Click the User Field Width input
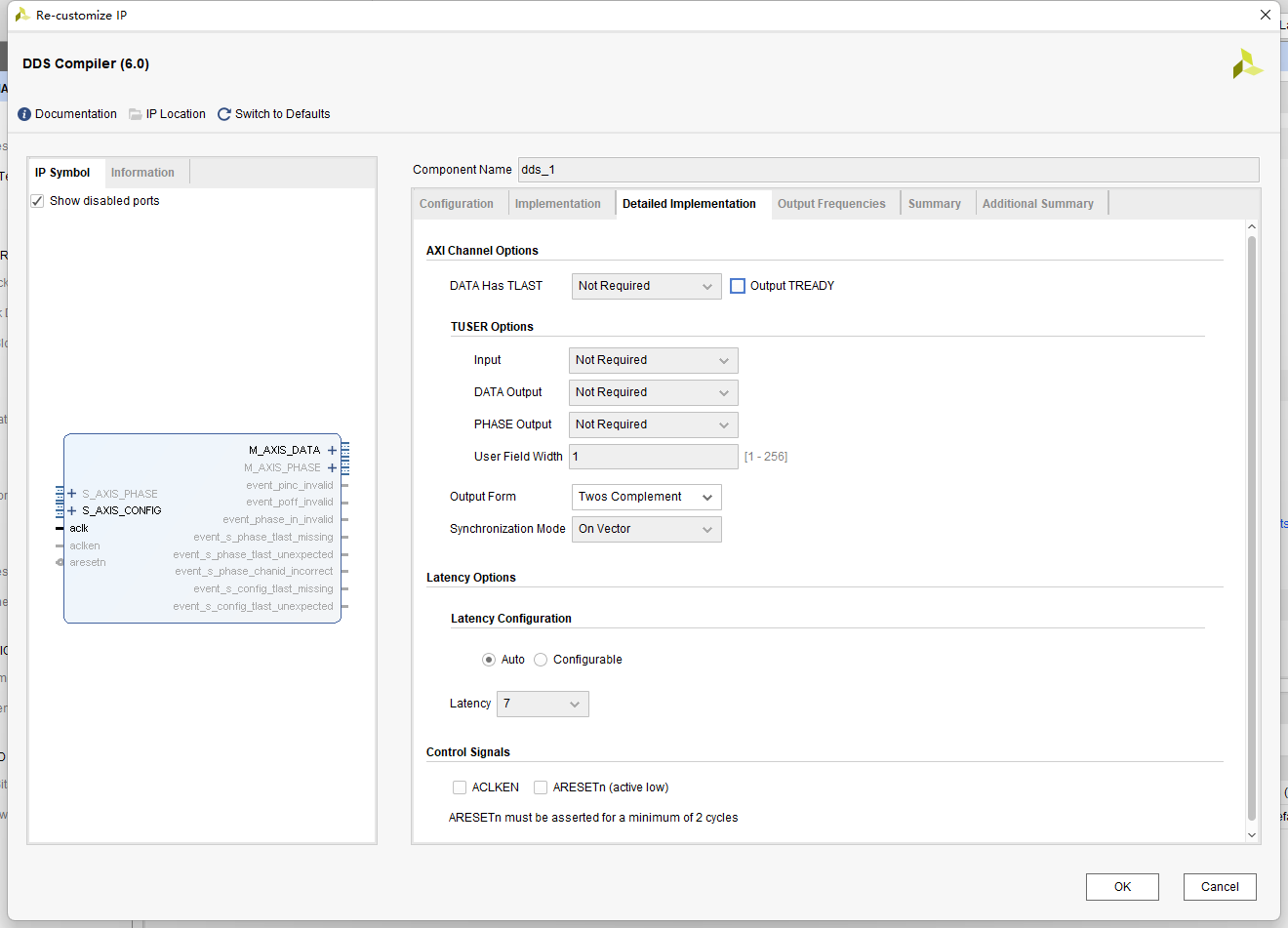Image resolution: width=1288 pixels, height=928 pixels. [x=654, y=457]
